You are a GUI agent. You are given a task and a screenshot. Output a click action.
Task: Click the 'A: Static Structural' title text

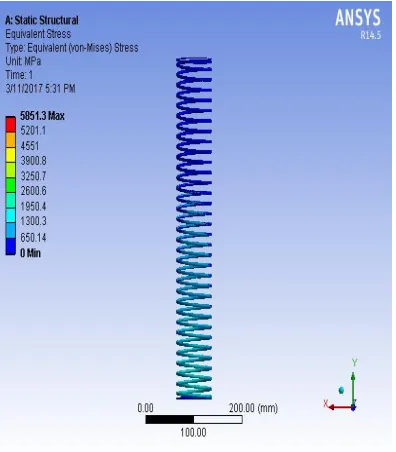pos(42,20)
